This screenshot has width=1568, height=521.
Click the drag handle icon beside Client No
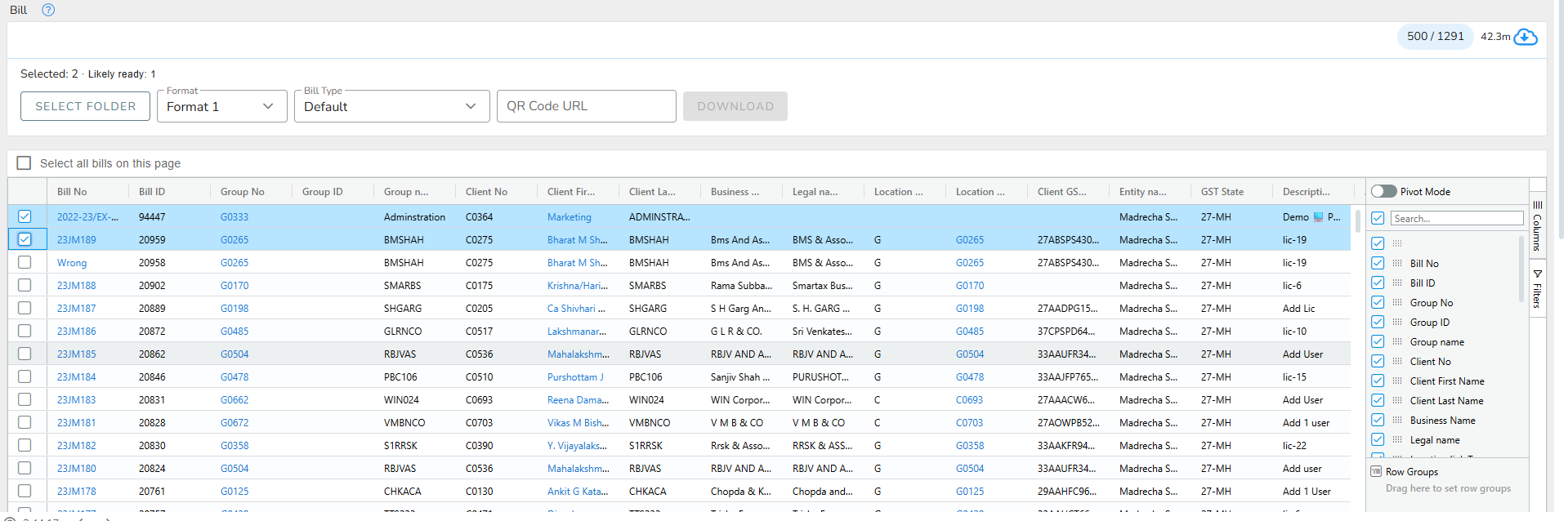1397,361
